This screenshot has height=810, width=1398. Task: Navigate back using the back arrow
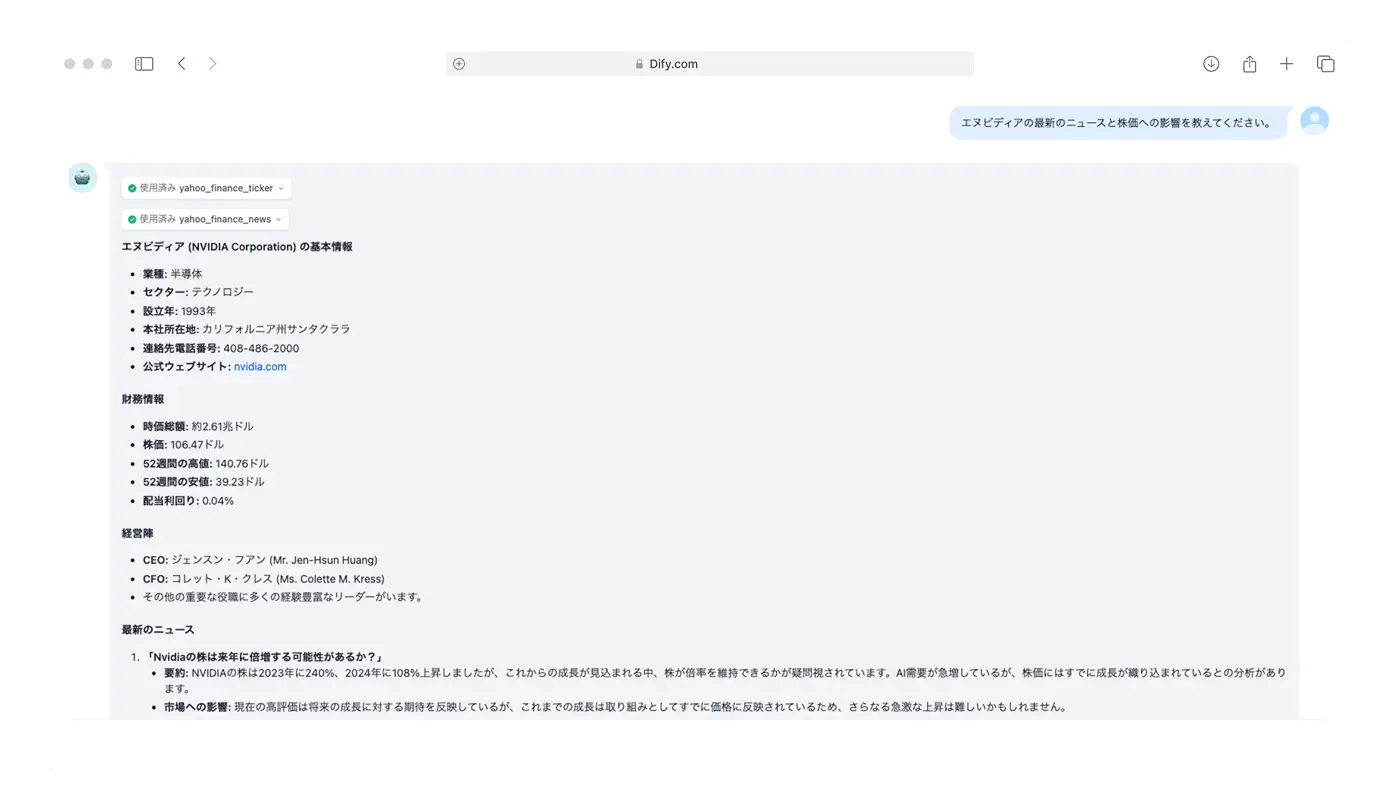pyautogui.click(x=181, y=62)
